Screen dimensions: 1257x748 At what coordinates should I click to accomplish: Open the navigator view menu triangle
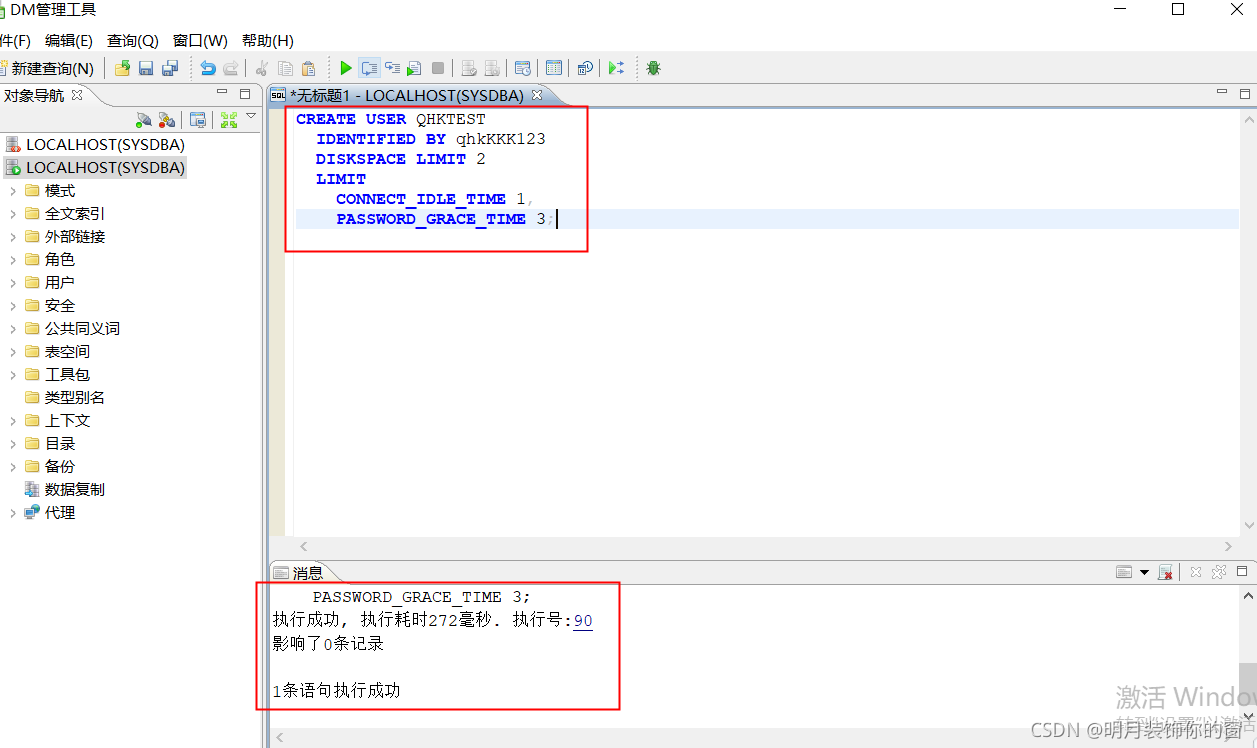(x=251, y=117)
